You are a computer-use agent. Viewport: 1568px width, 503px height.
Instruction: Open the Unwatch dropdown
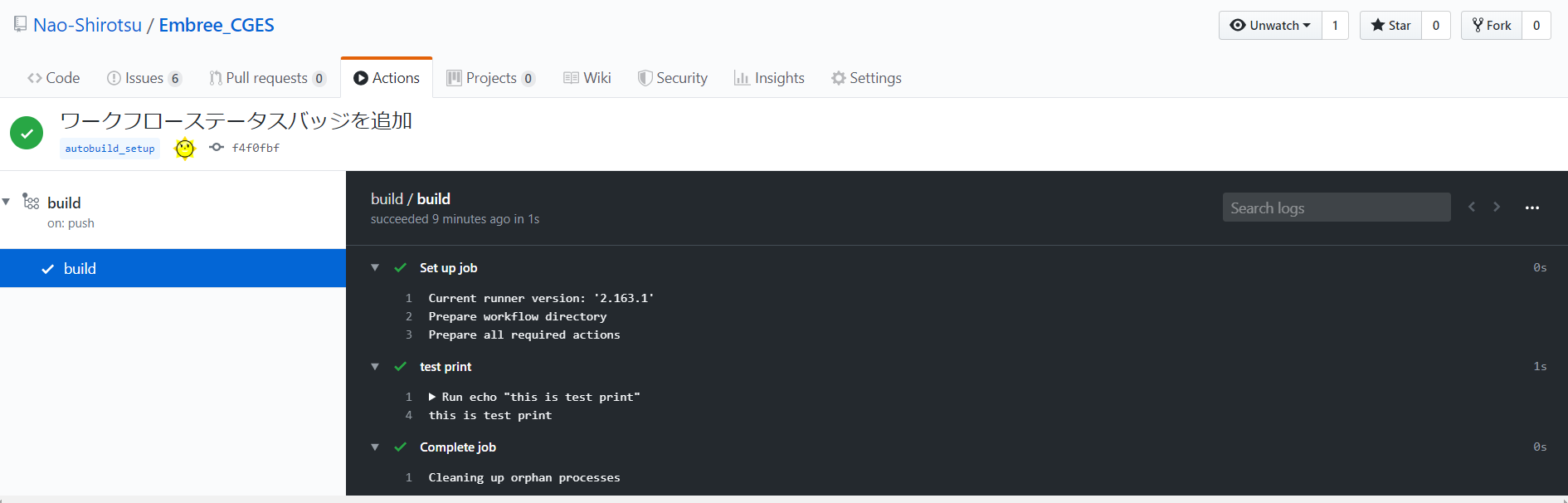[x=1270, y=25]
